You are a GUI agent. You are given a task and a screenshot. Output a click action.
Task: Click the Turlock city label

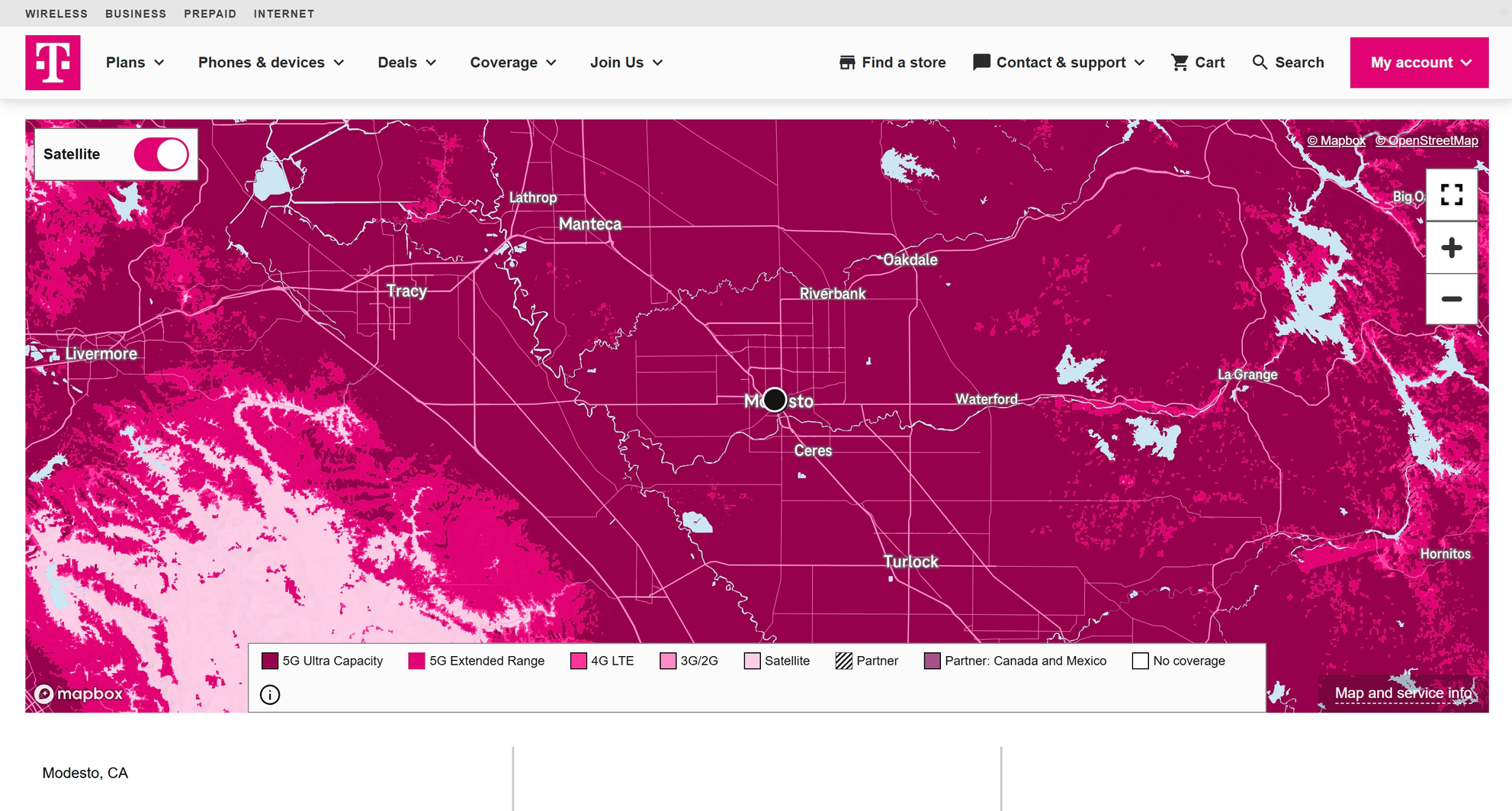click(910, 562)
